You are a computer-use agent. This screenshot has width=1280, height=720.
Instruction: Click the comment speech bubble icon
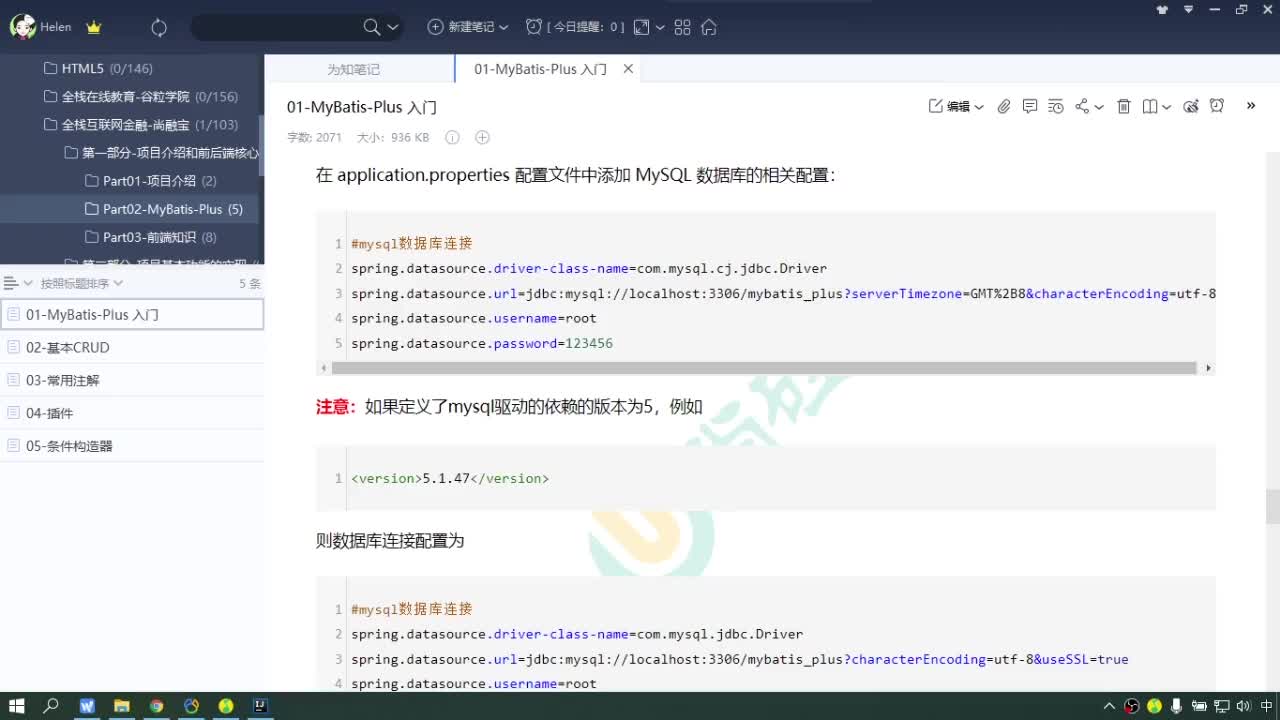[1030, 106]
